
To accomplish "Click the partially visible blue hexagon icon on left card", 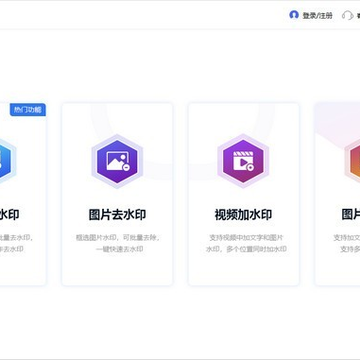I will (8, 161).
